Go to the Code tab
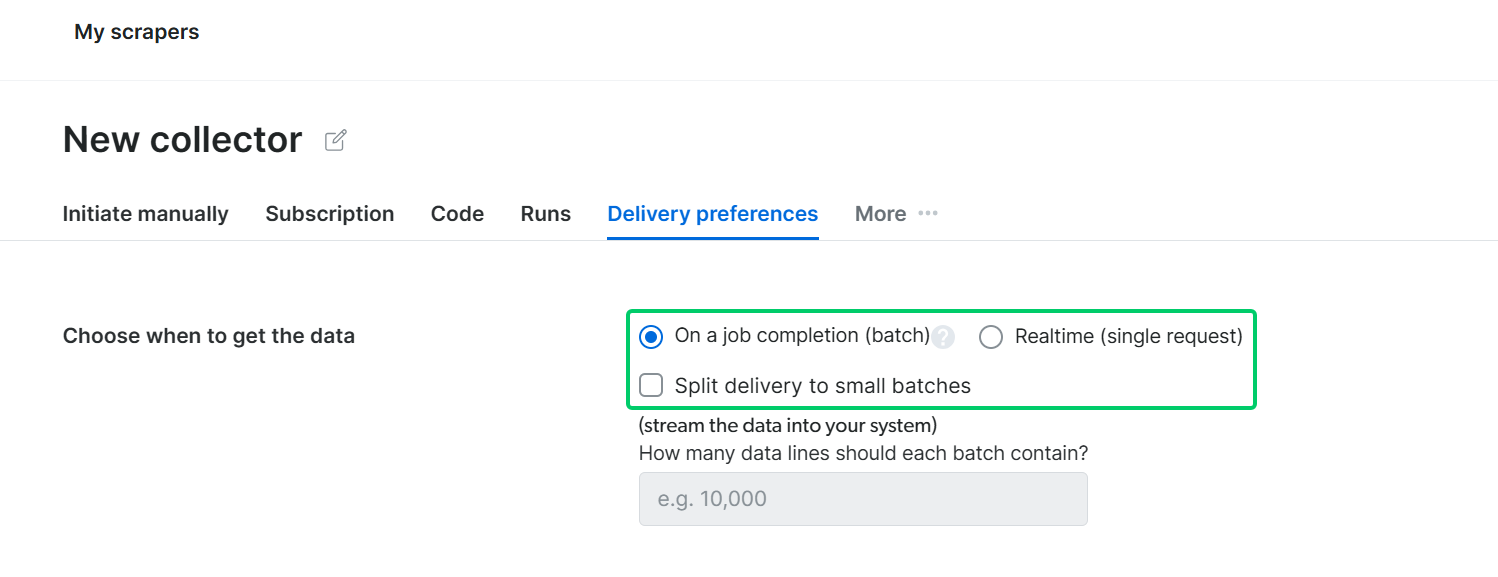 click(x=457, y=214)
